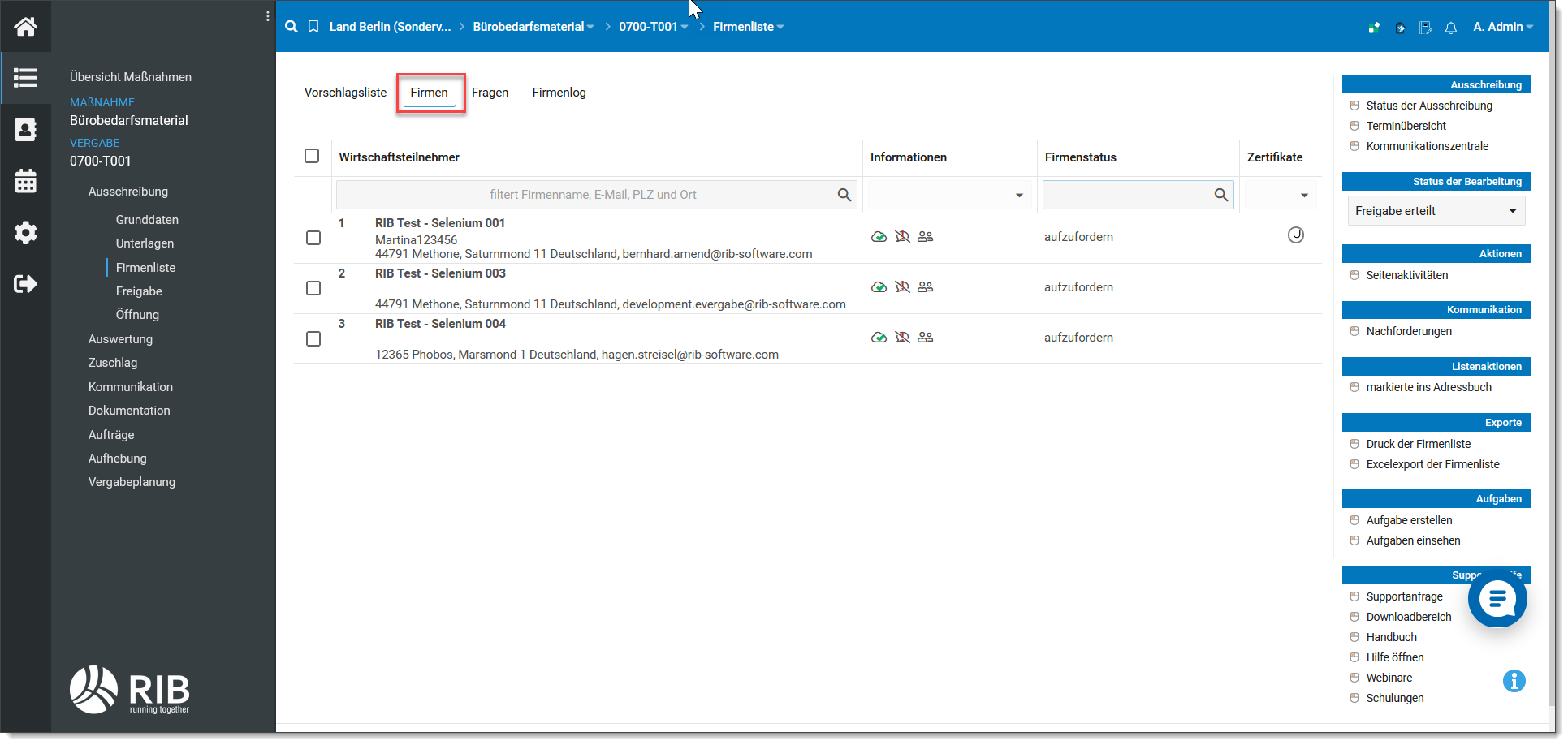Open the three-dot sidebar menu
Image resolution: width=1568 pixels, height=745 pixels.
point(267,16)
